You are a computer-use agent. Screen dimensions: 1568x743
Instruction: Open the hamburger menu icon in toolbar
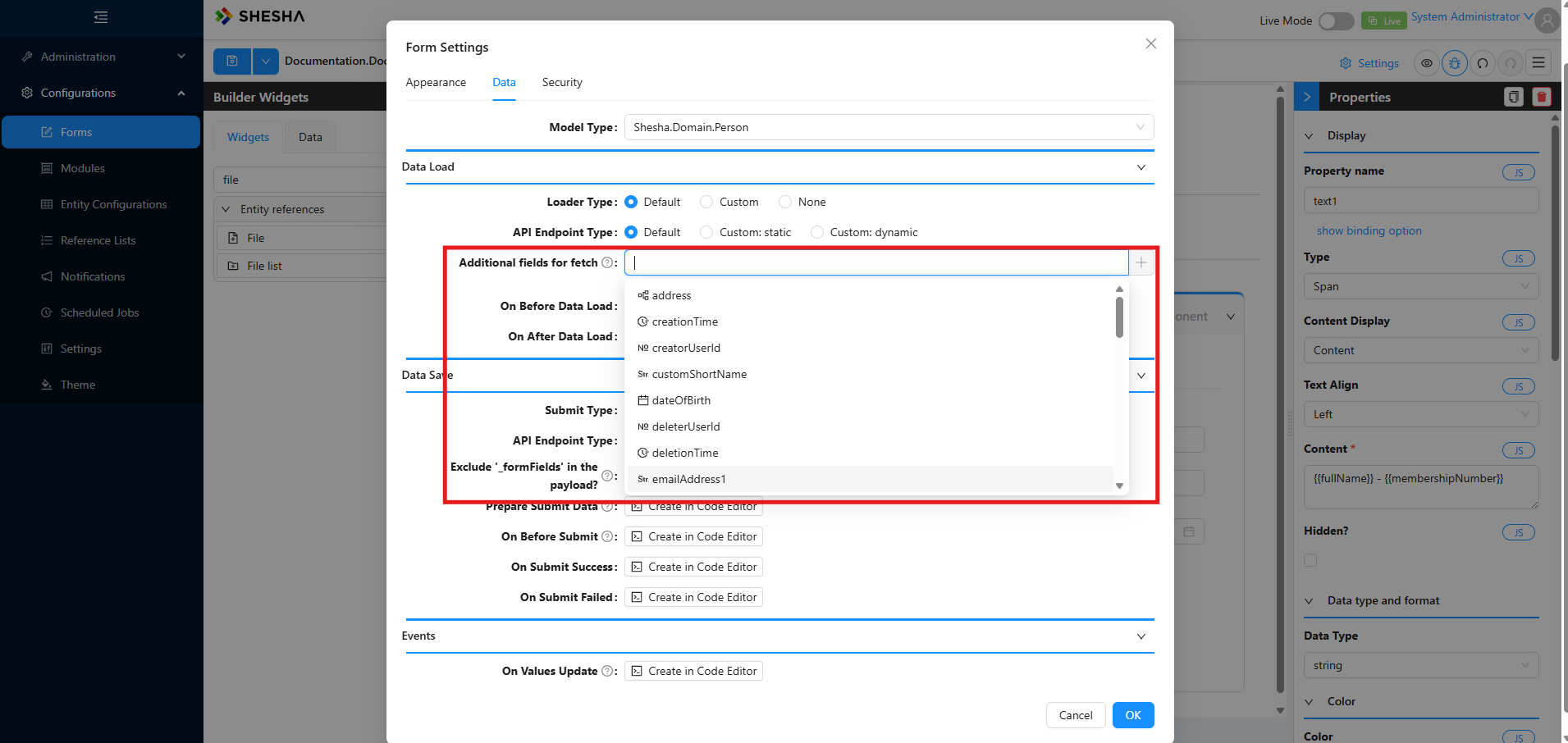1538,63
